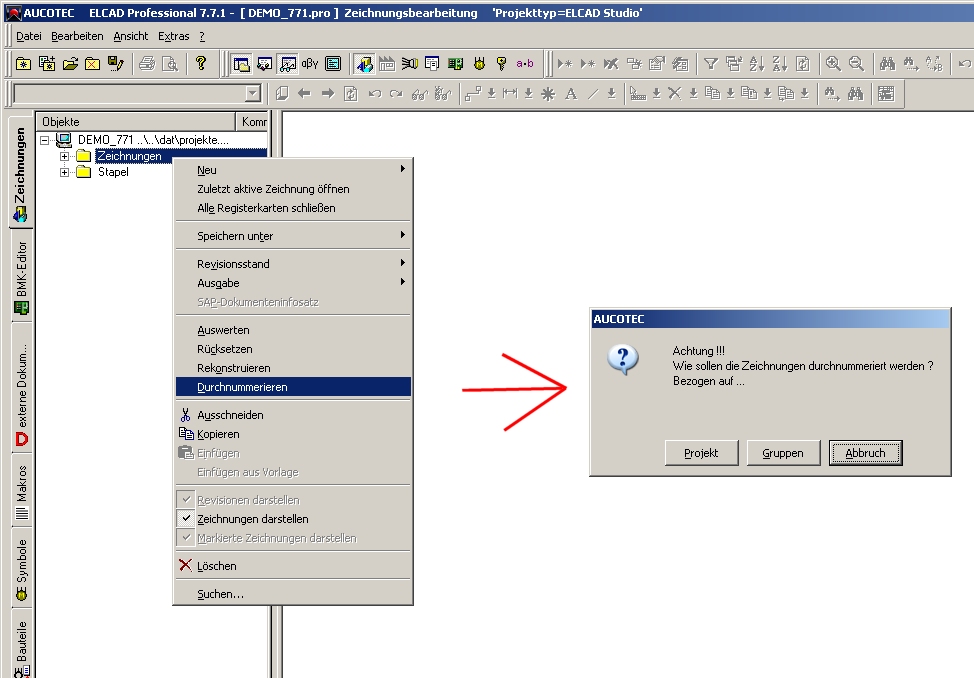
Task: Open help via yellow question mark icon
Action: (x=201, y=63)
